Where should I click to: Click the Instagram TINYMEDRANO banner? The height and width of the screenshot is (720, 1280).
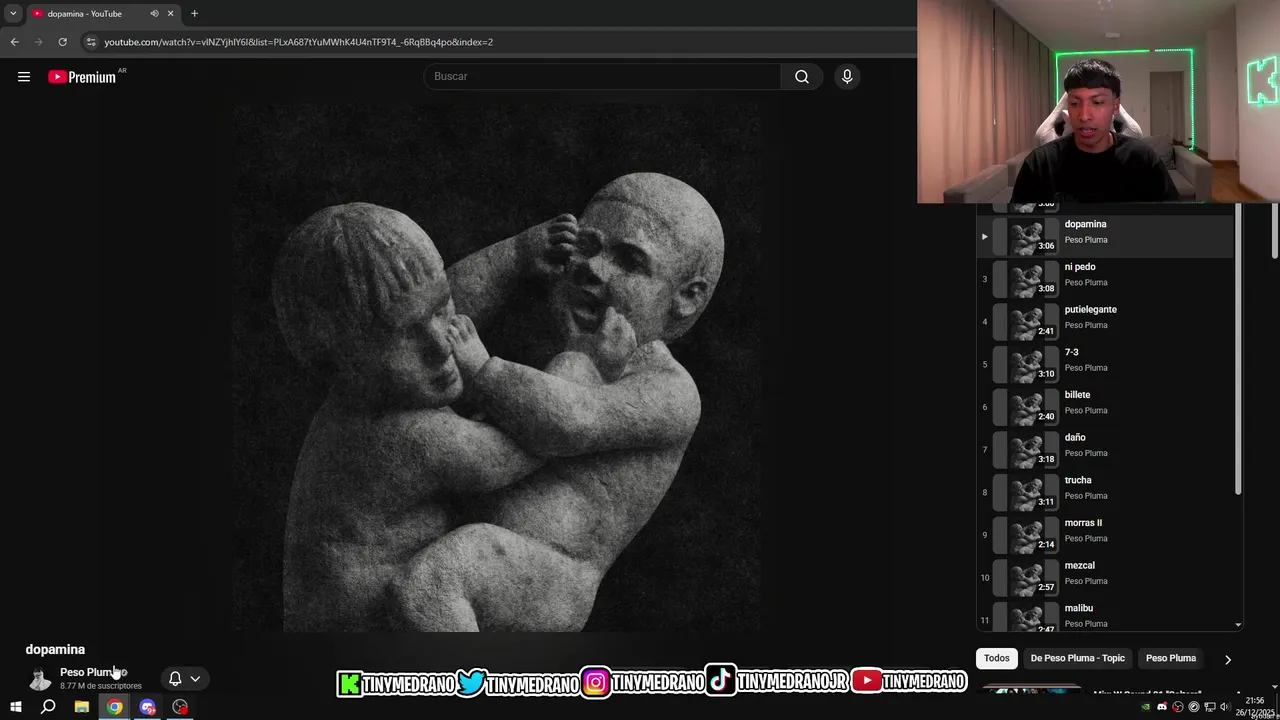pos(643,683)
